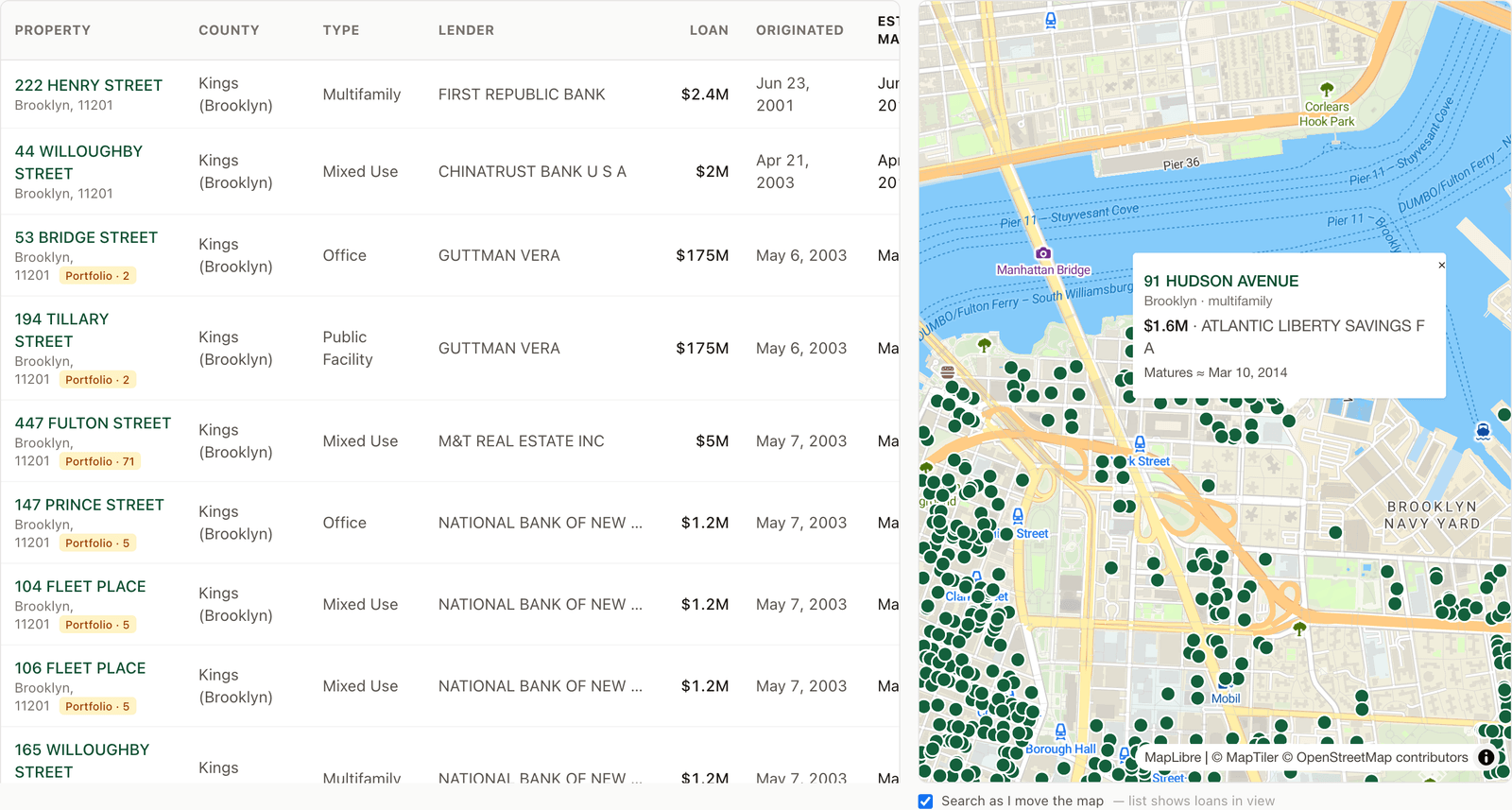Viewport: 1512px width, 810px height.
Task: Click Portfolio · 5 badge under 106 Fleet Place
Action: [x=97, y=706]
